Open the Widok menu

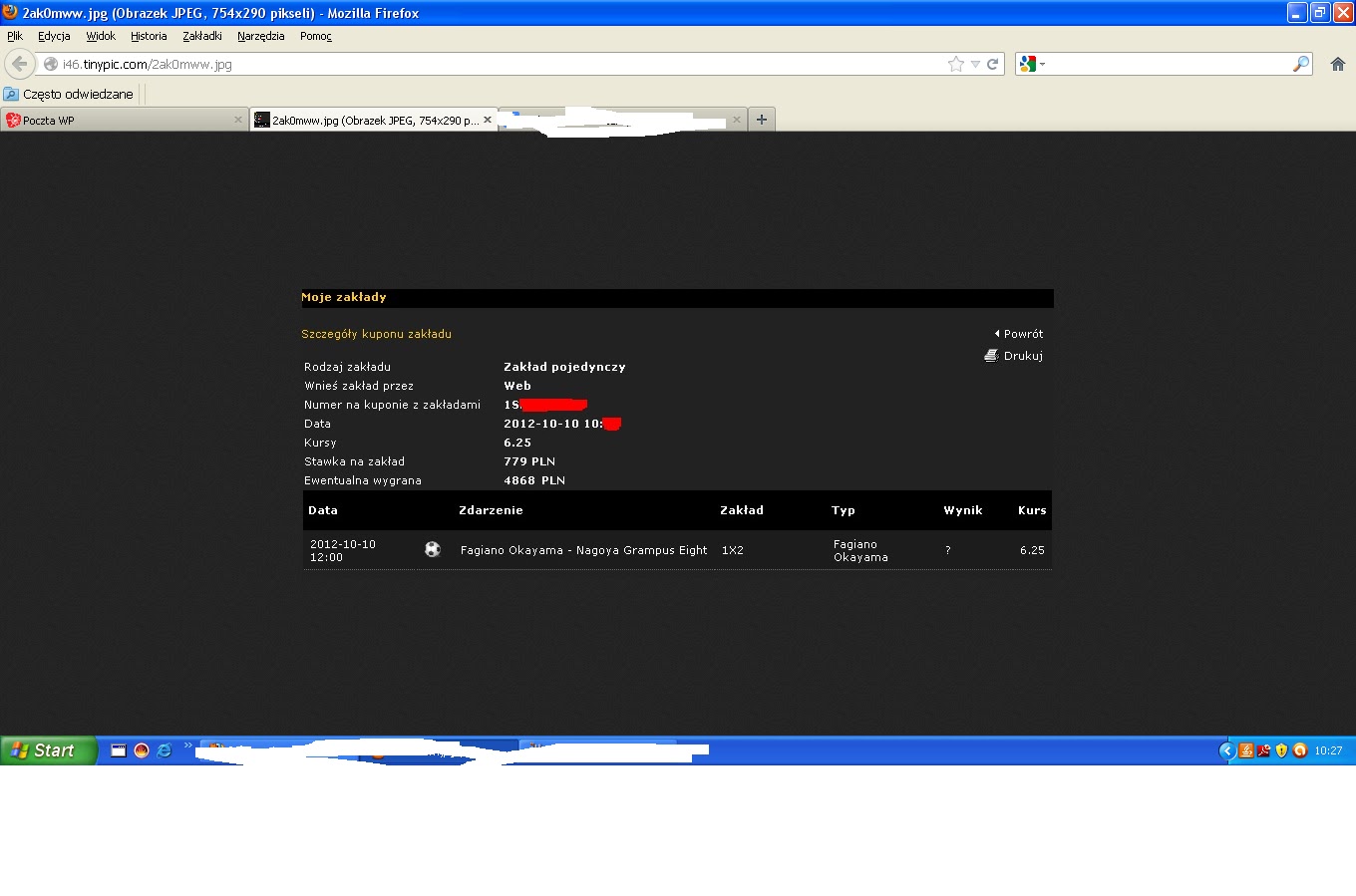click(101, 36)
